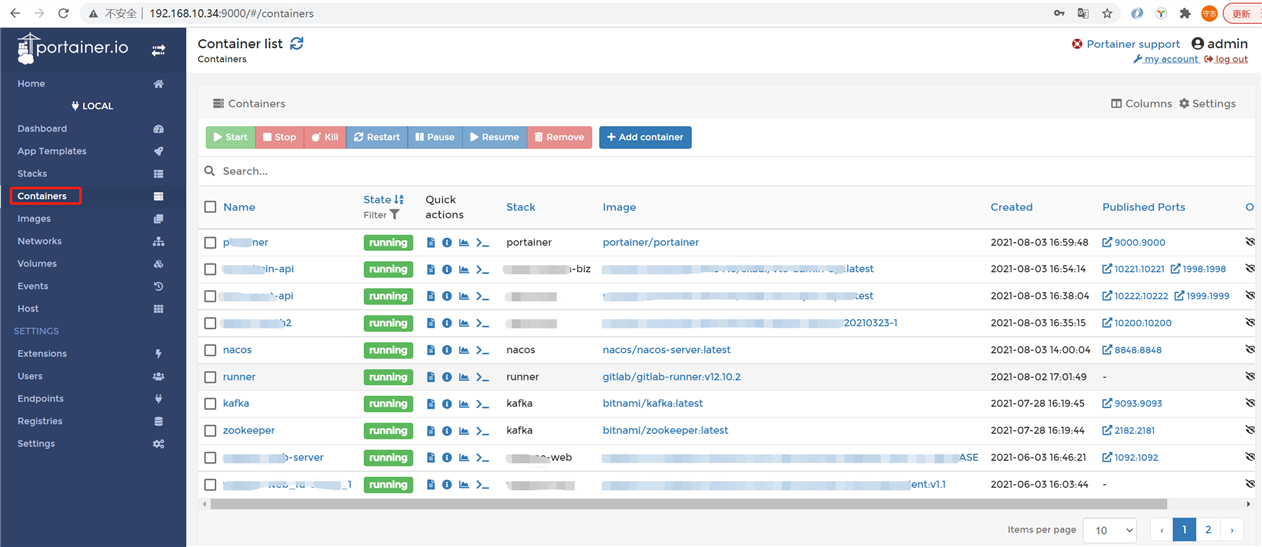Open console icon for nacos container
Screen dimensions: 1262x547
pos(482,350)
